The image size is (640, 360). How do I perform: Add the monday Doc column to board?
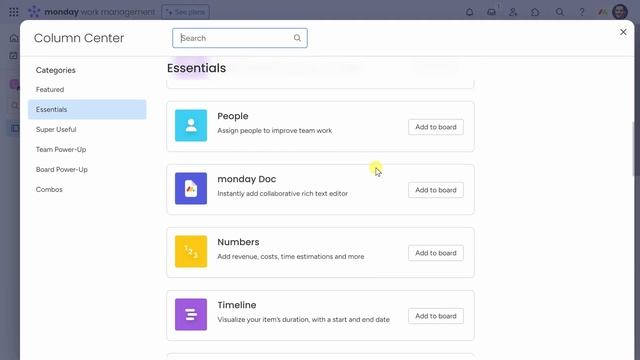point(436,190)
